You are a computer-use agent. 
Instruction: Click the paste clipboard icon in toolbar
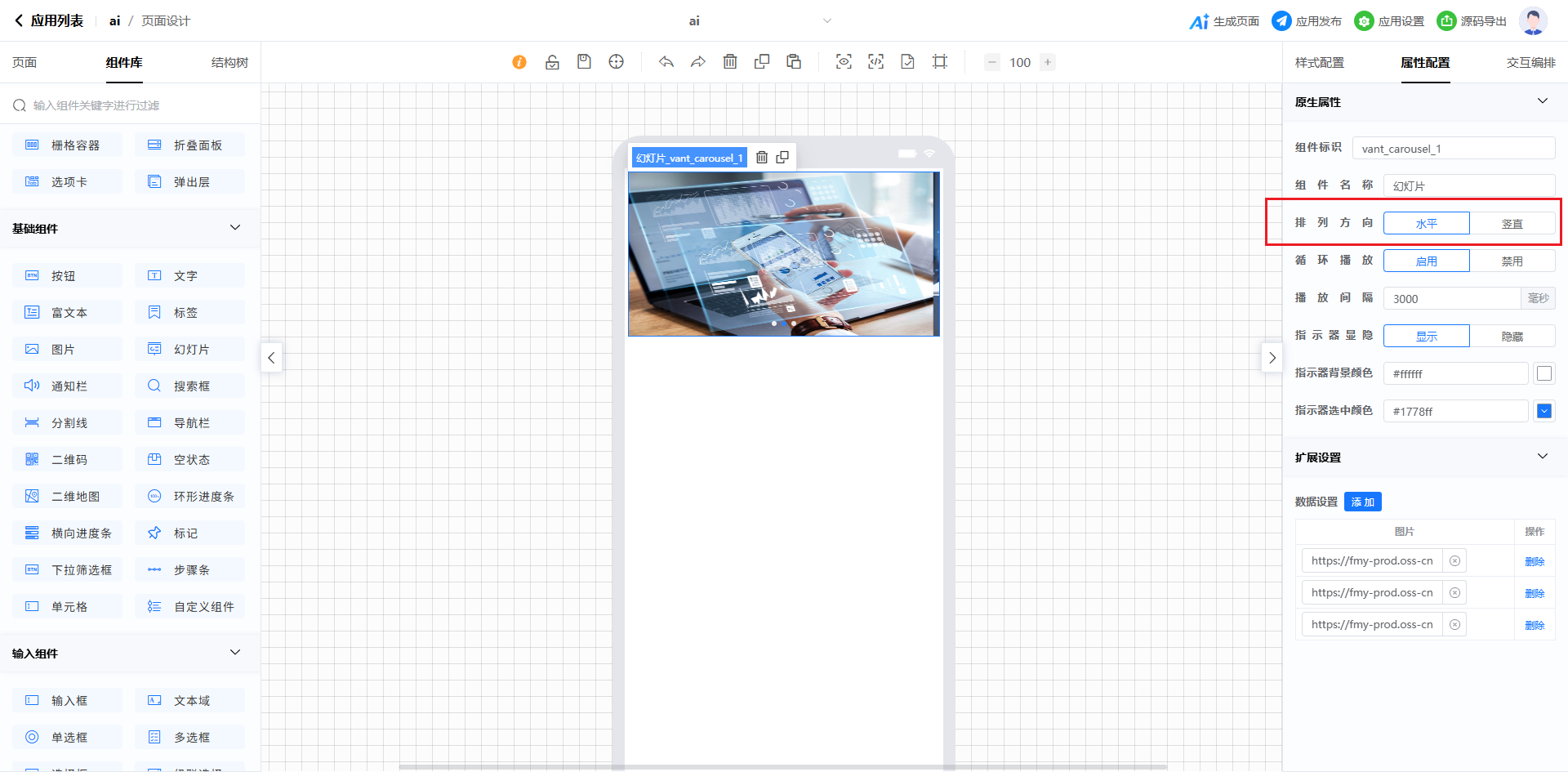[794, 62]
